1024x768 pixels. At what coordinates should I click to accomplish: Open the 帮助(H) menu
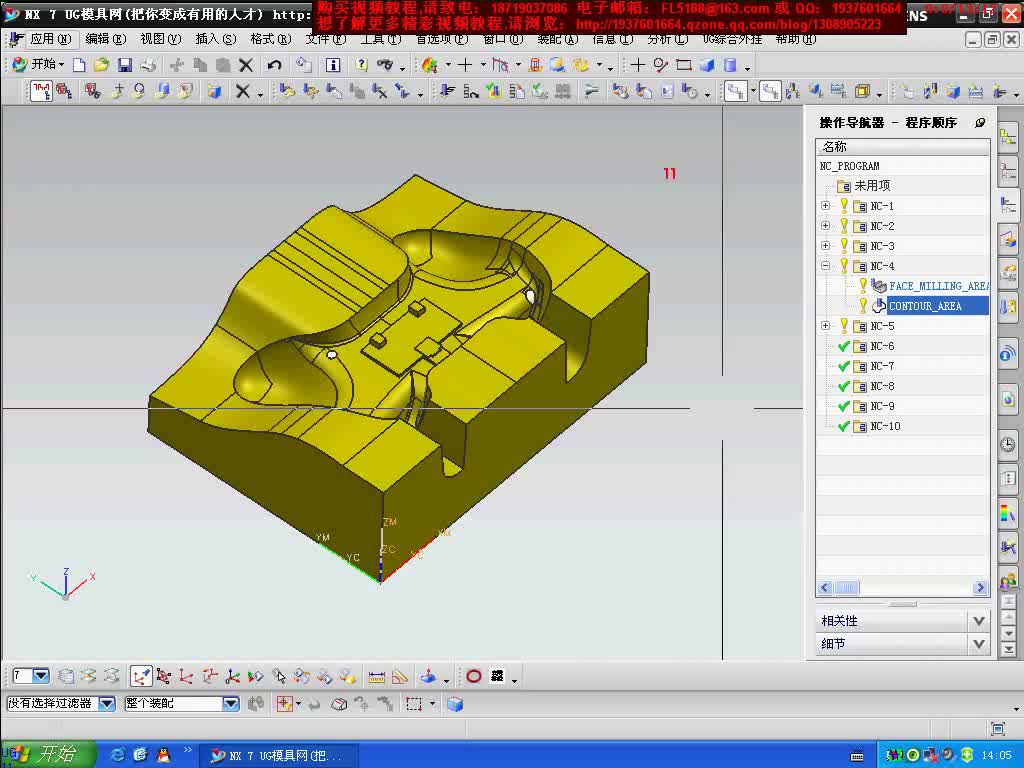point(795,39)
